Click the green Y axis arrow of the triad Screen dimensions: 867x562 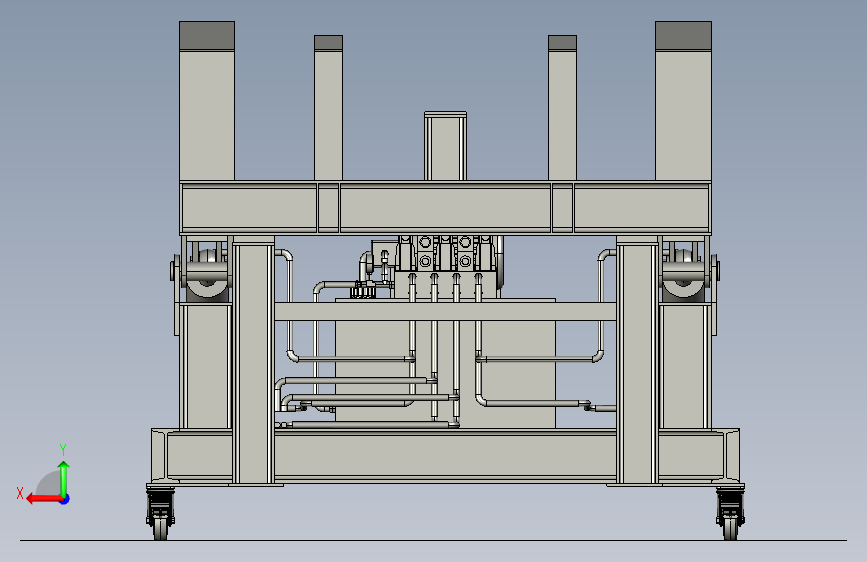click(64, 478)
